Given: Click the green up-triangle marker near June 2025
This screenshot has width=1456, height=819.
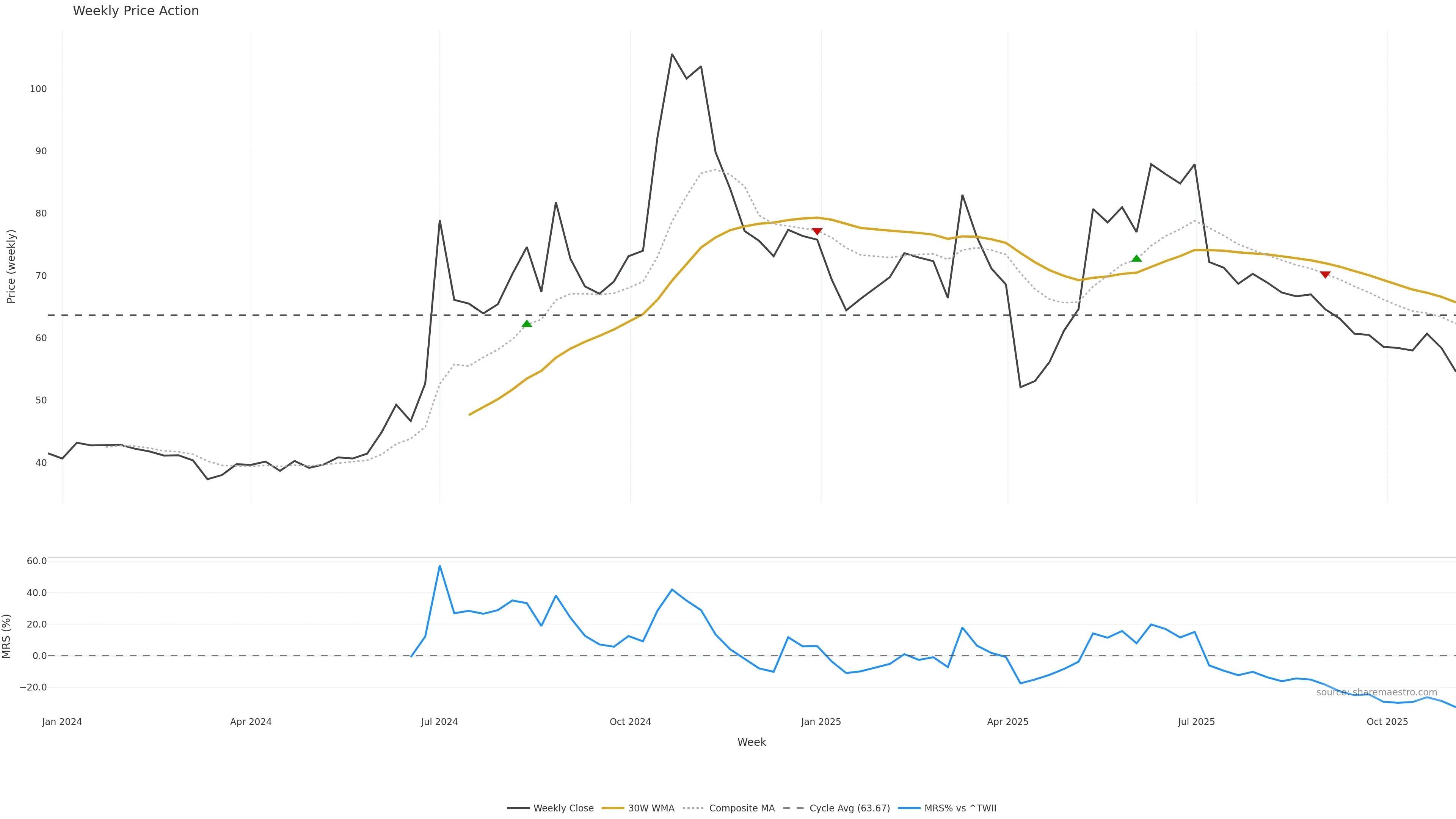Looking at the screenshot, I should tap(1137, 258).
